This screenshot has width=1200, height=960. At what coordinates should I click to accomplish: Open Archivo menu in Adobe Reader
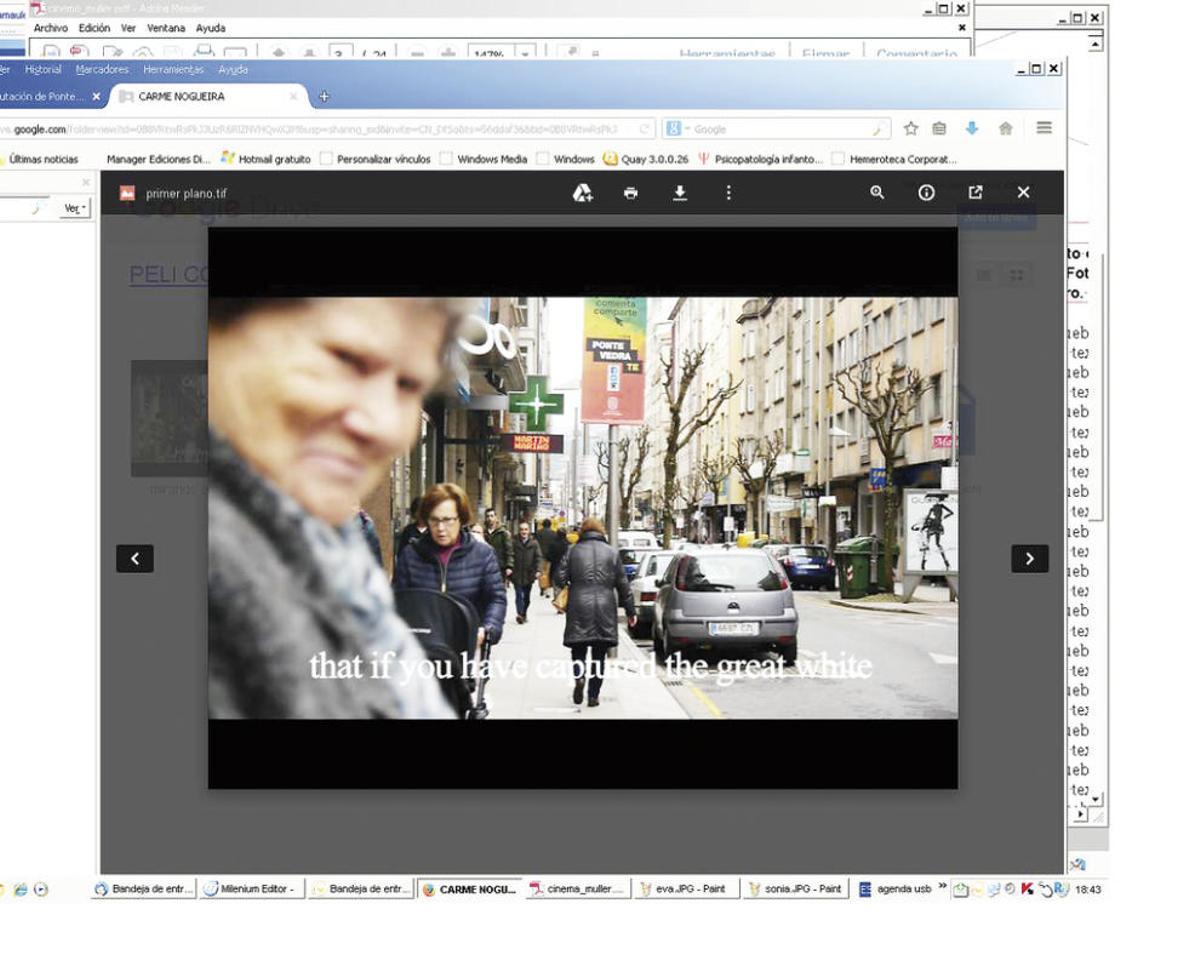[x=51, y=28]
